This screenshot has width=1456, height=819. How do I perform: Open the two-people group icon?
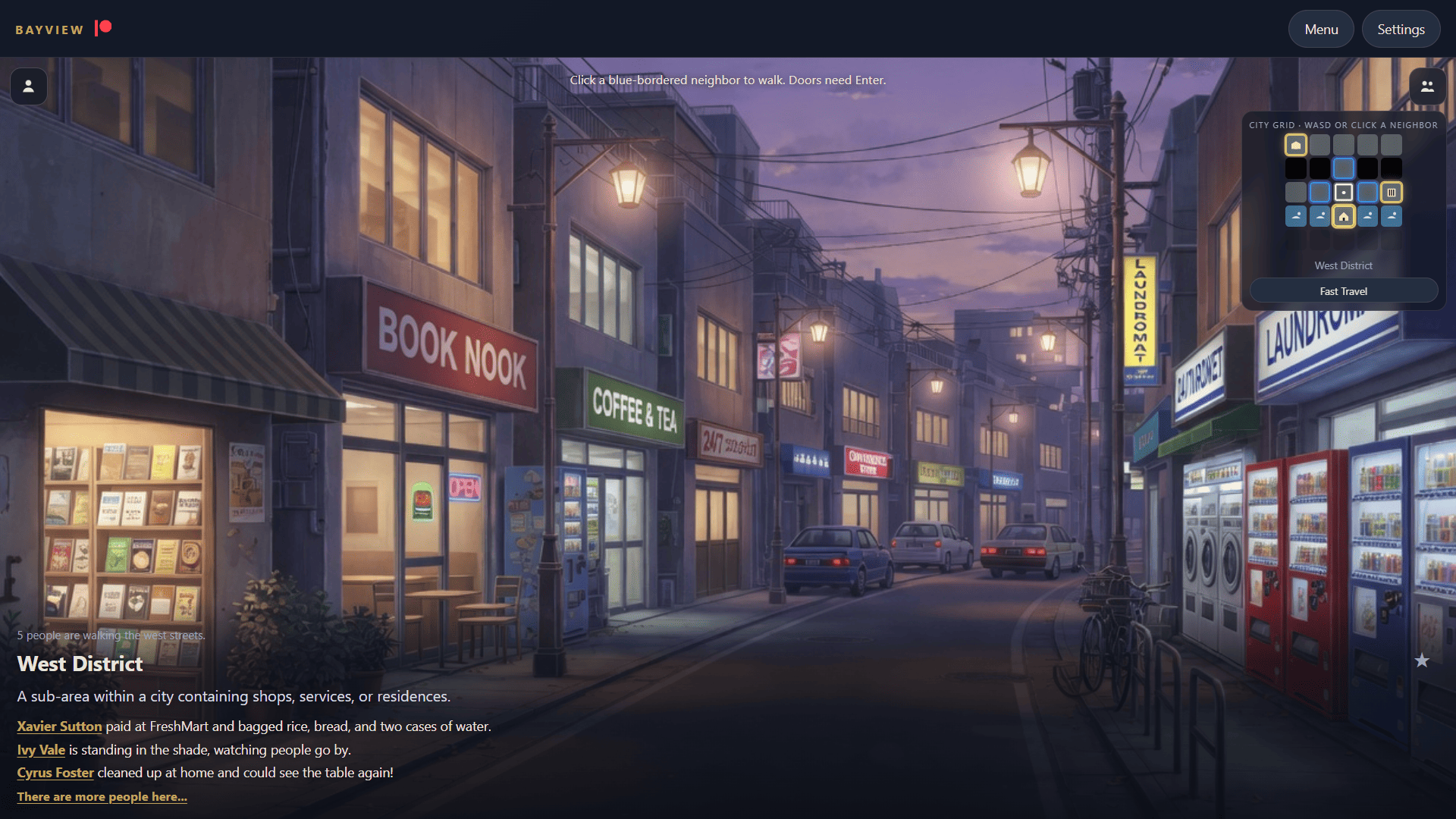click(1427, 86)
